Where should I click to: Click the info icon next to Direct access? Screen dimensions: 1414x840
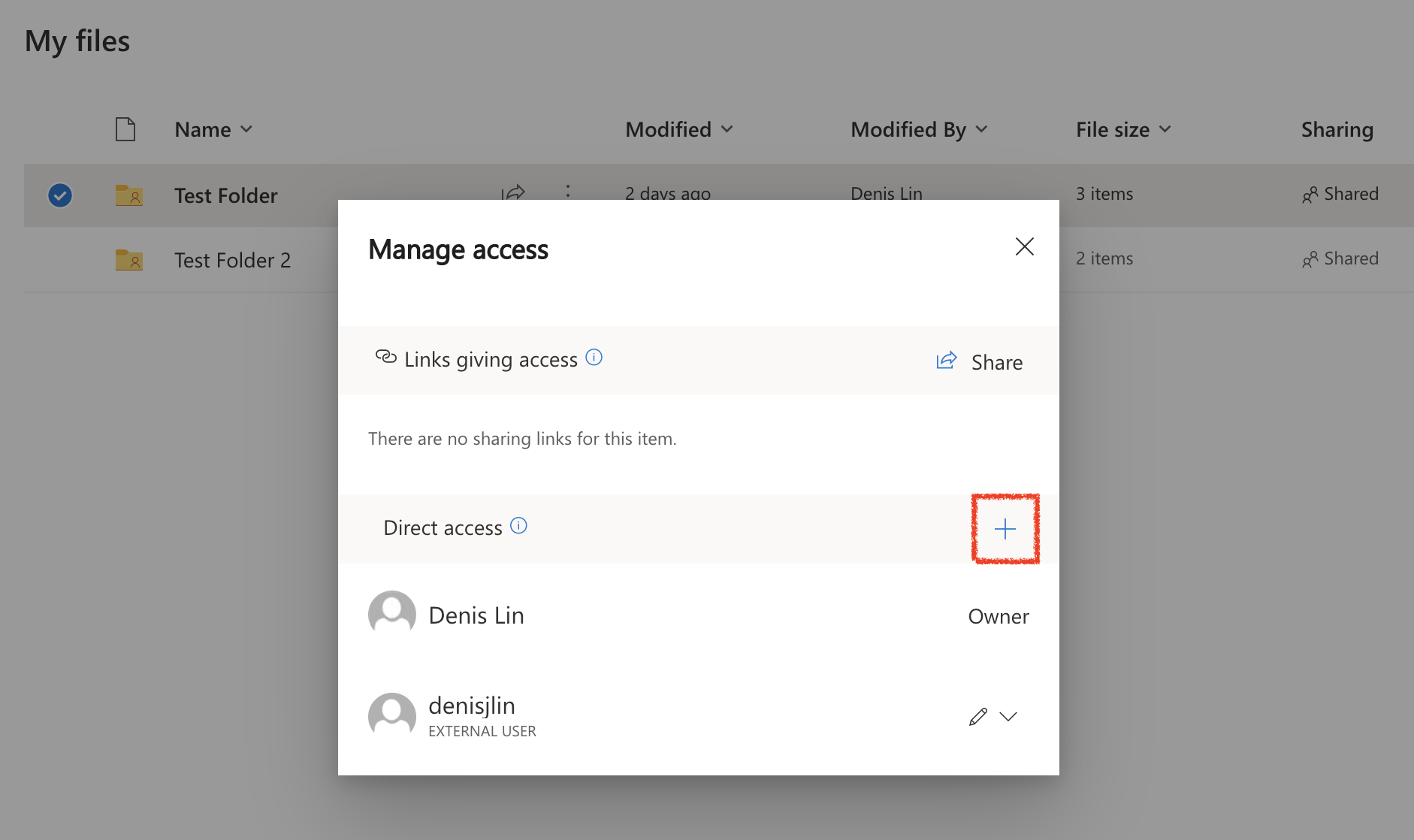[x=518, y=526]
